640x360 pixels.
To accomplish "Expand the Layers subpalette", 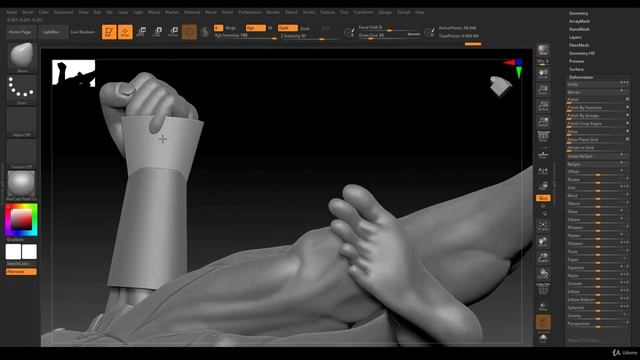I will point(575,37).
